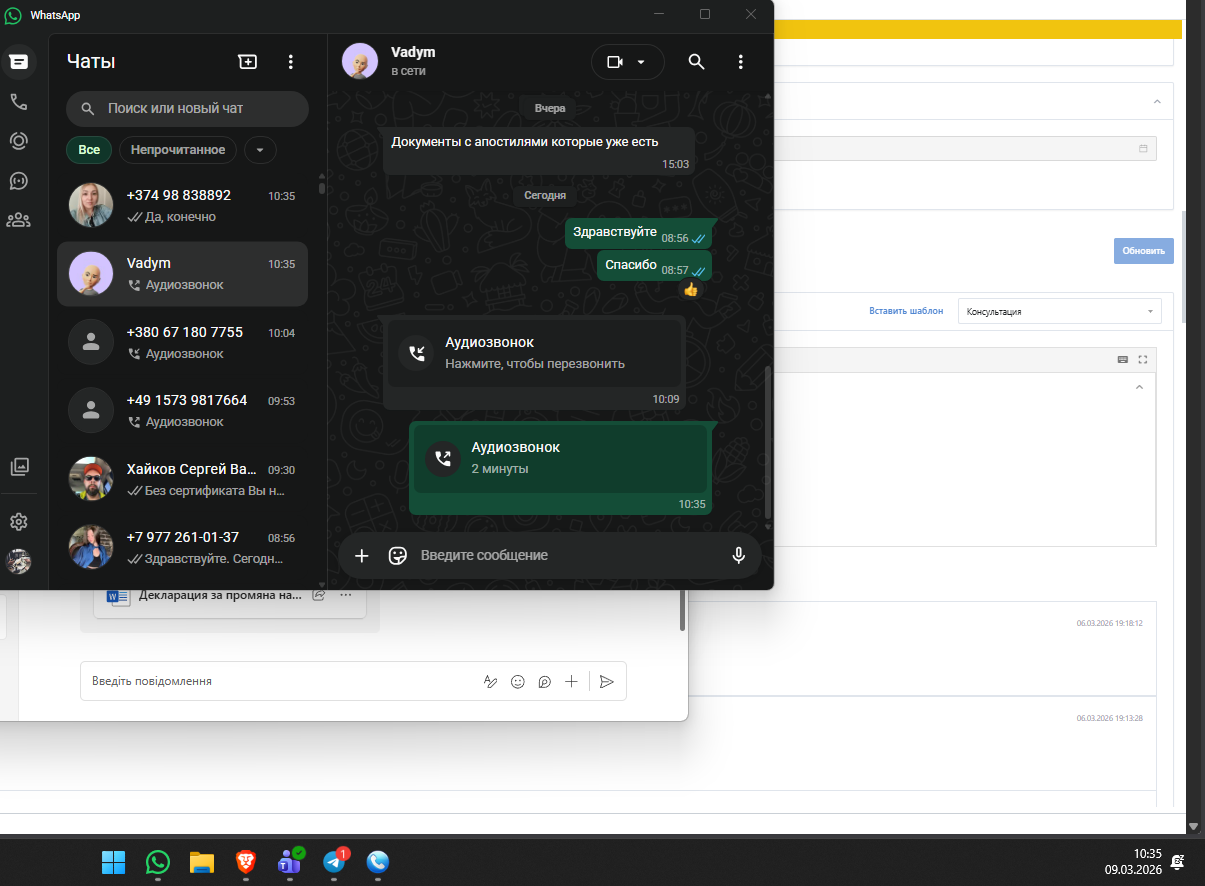Toggle the keyboard icon in editor toolbar

[x=1123, y=359]
